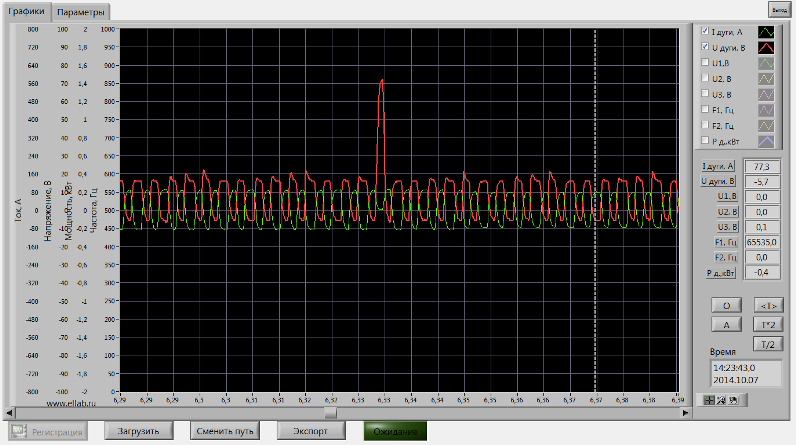Click the Сменить путь button
Screen dimensions: 796x445
(x=225, y=431)
